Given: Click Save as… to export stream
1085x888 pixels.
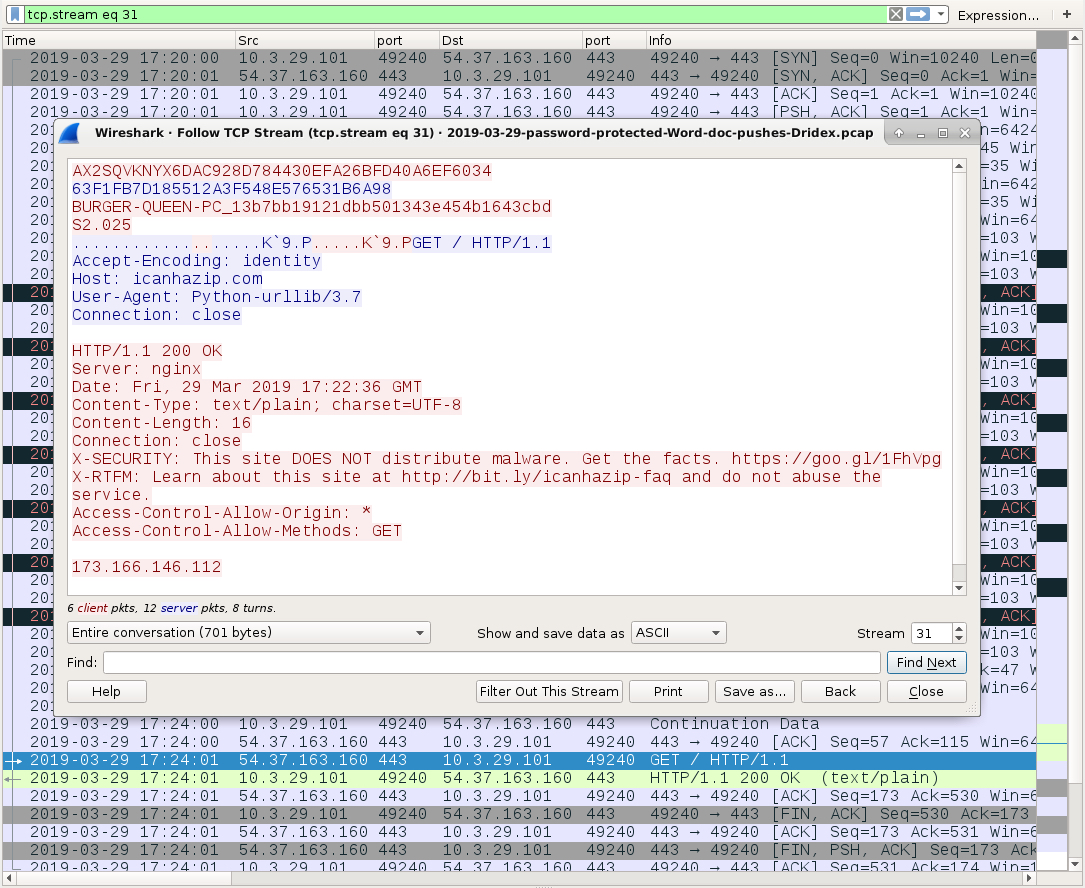Looking at the screenshot, I should point(755,691).
